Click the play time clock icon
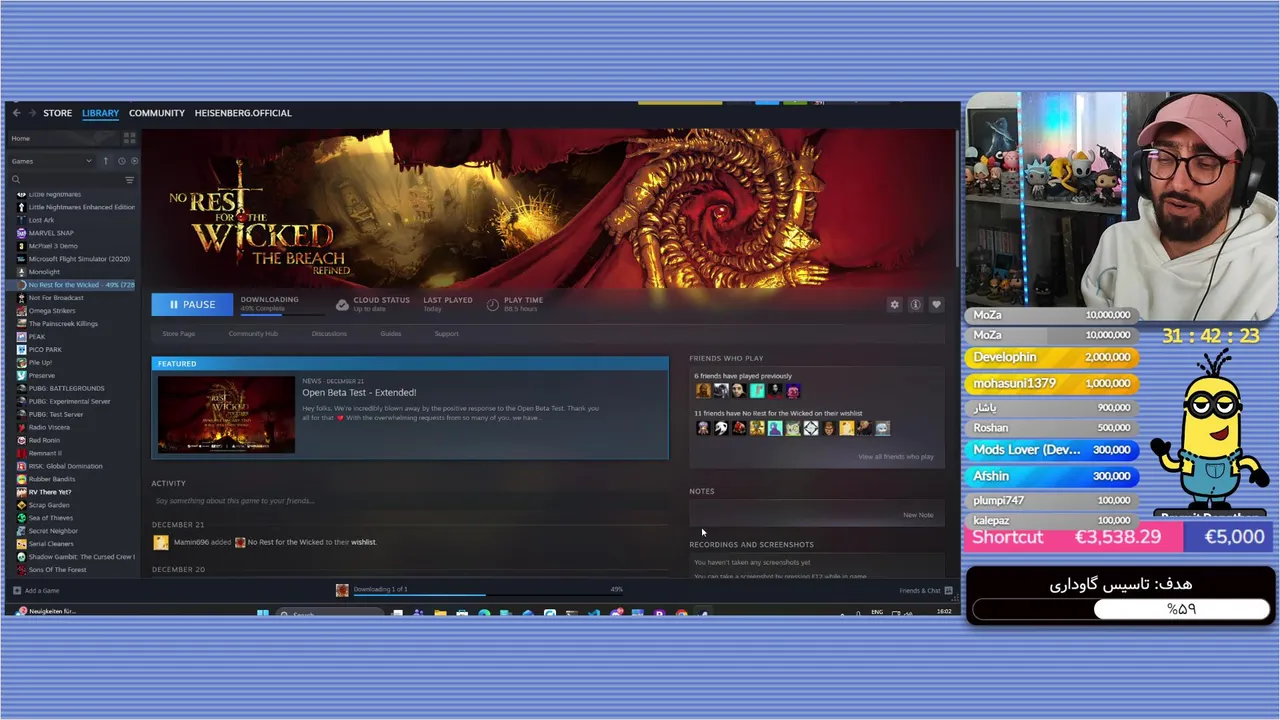 [x=493, y=304]
